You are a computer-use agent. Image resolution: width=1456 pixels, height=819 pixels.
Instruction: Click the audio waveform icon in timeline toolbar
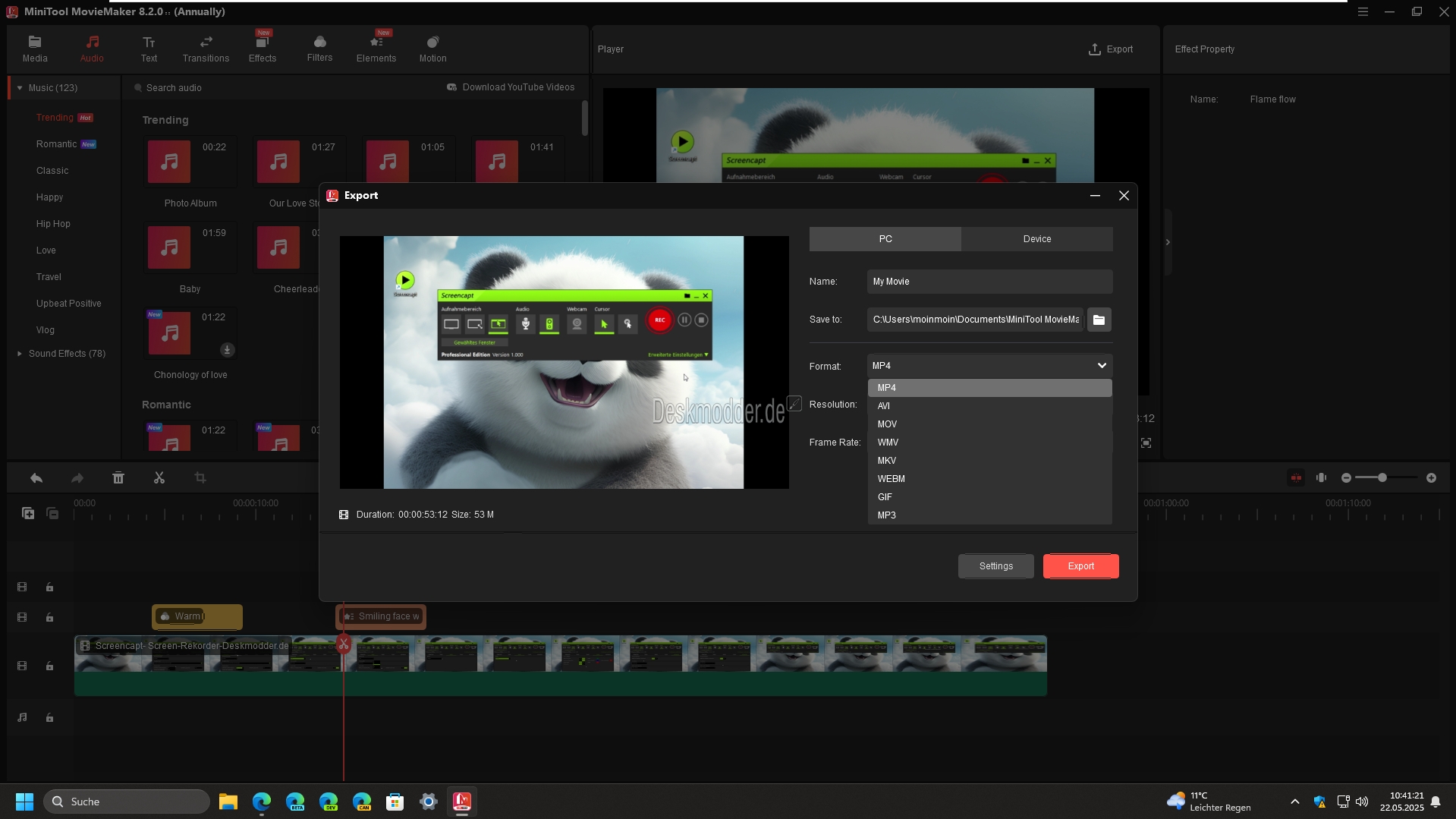tap(1321, 478)
